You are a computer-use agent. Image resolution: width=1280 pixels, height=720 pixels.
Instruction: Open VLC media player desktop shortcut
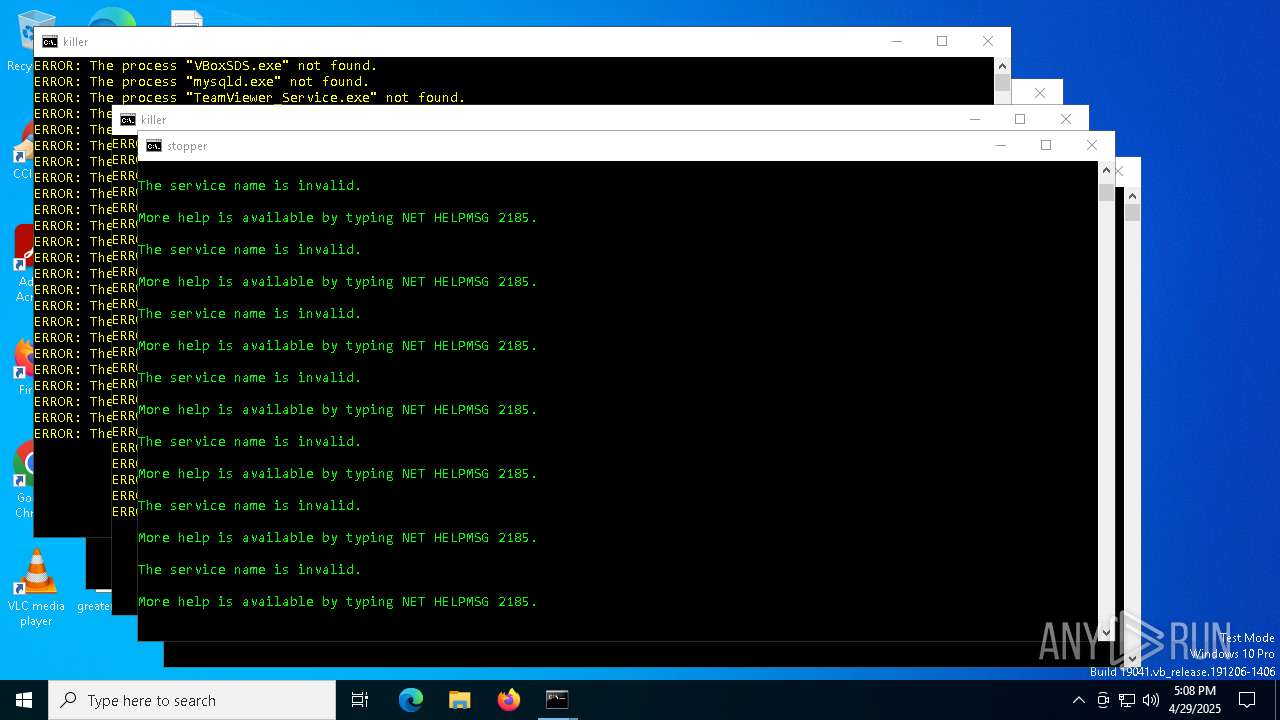[36, 588]
